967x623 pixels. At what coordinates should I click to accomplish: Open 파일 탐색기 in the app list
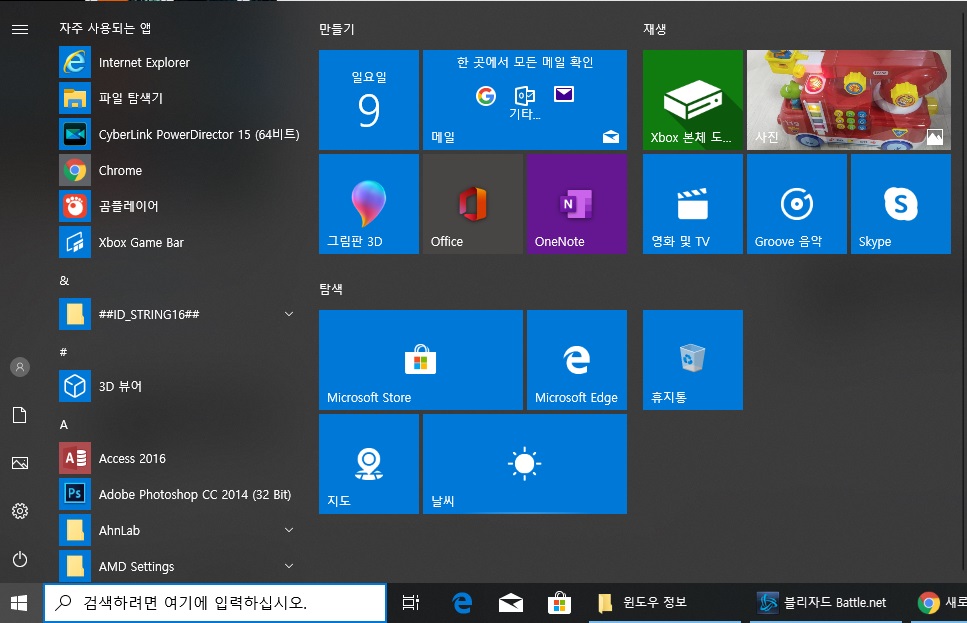click(x=179, y=98)
